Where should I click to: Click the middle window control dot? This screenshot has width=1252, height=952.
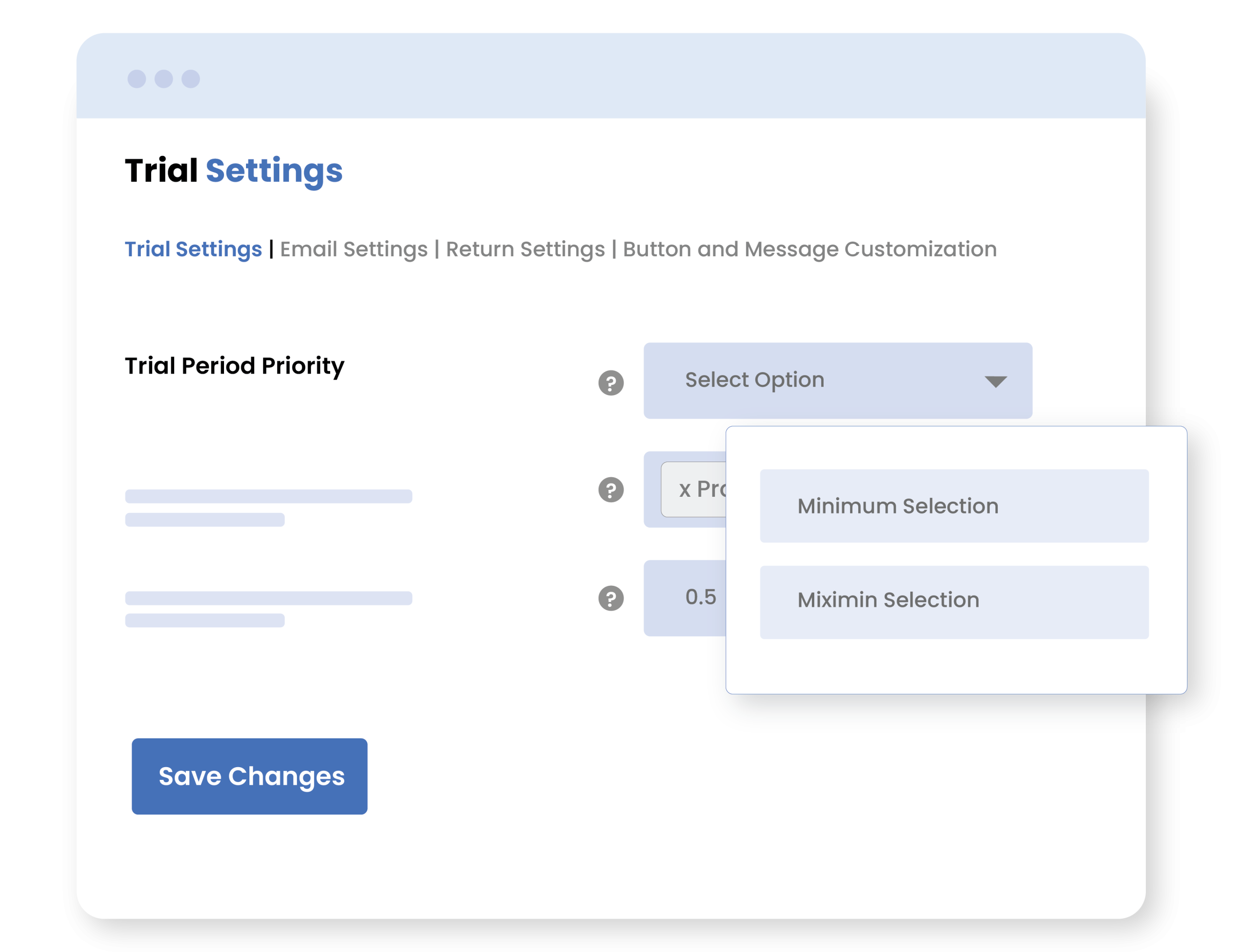coord(164,79)
